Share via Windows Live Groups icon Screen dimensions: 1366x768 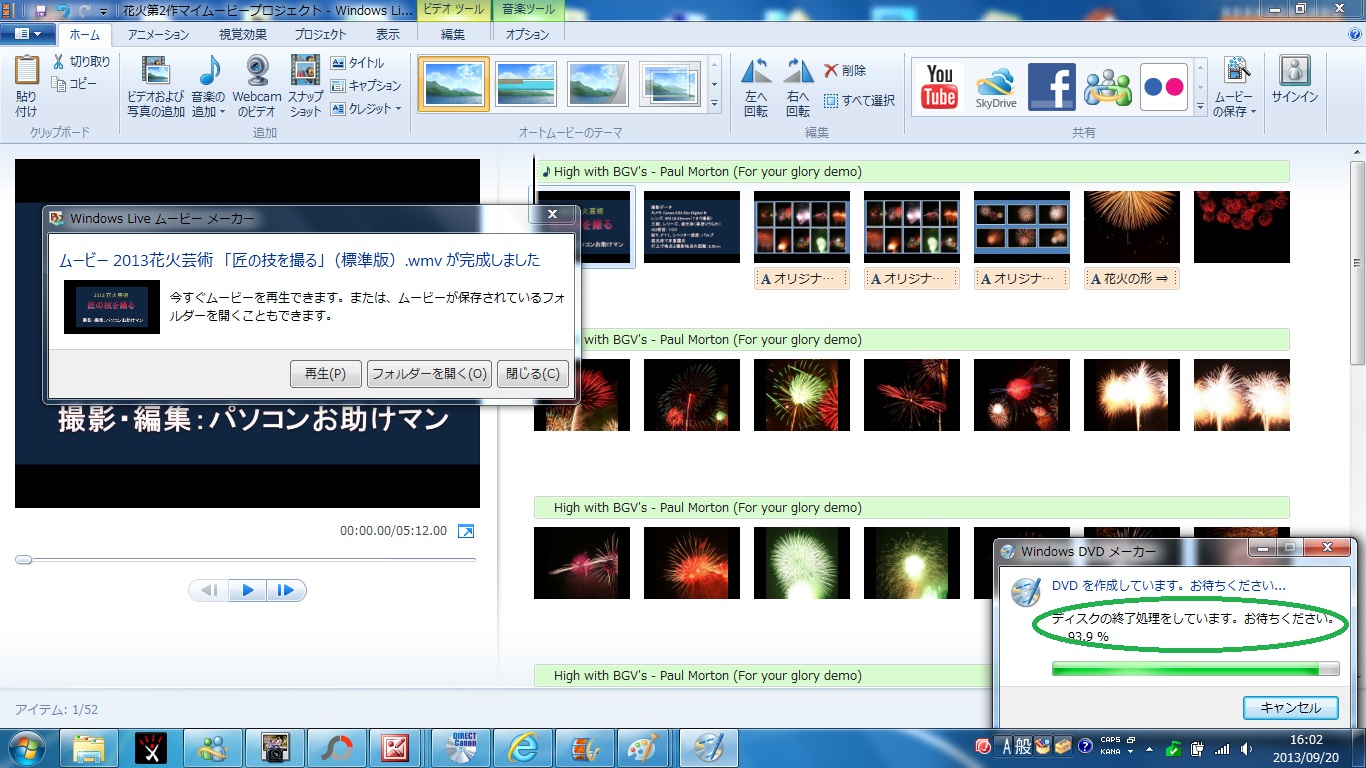tap(1108, 86)
